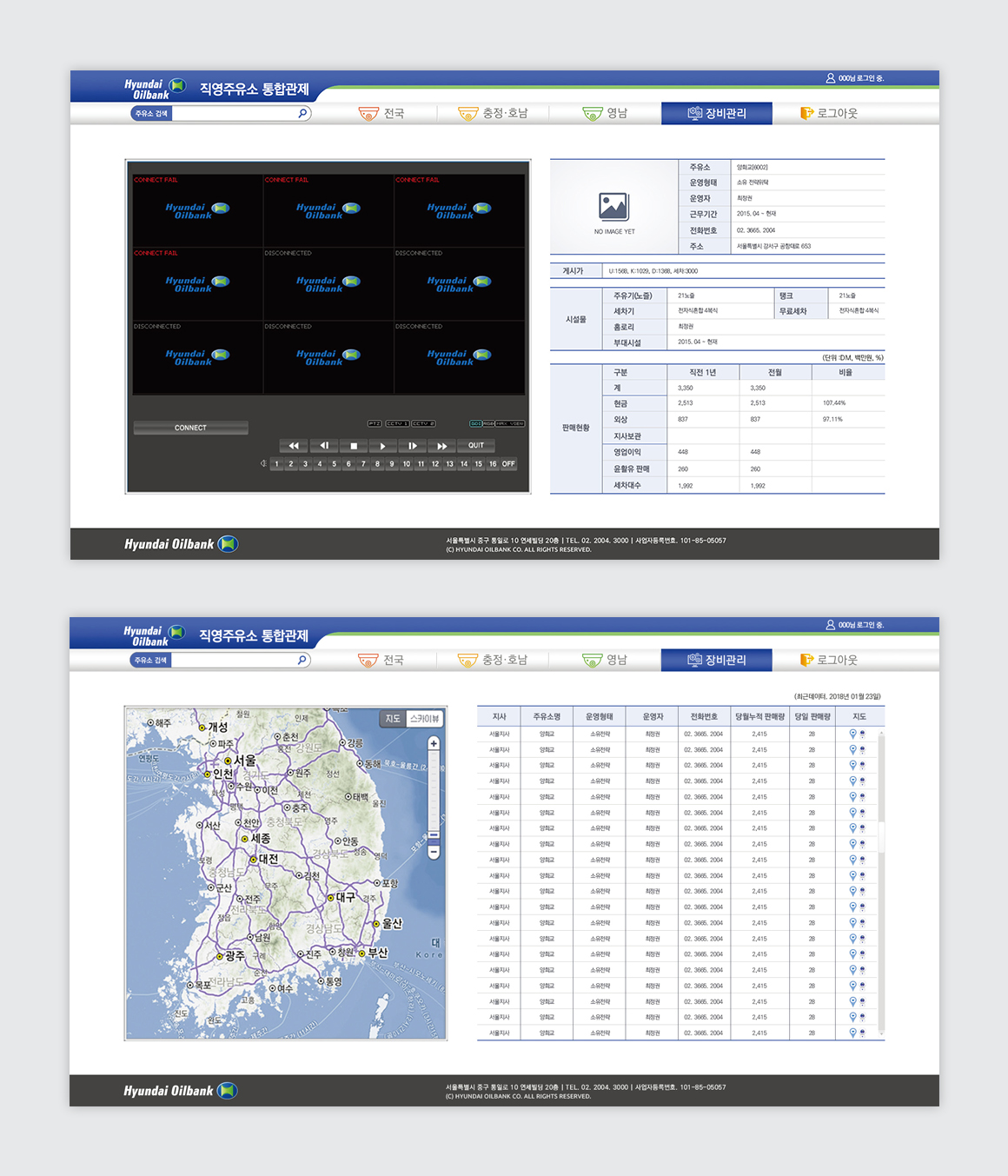Open the 충청·호남 tab in the upper screen

pyautogui.click(x=493, y=113)
